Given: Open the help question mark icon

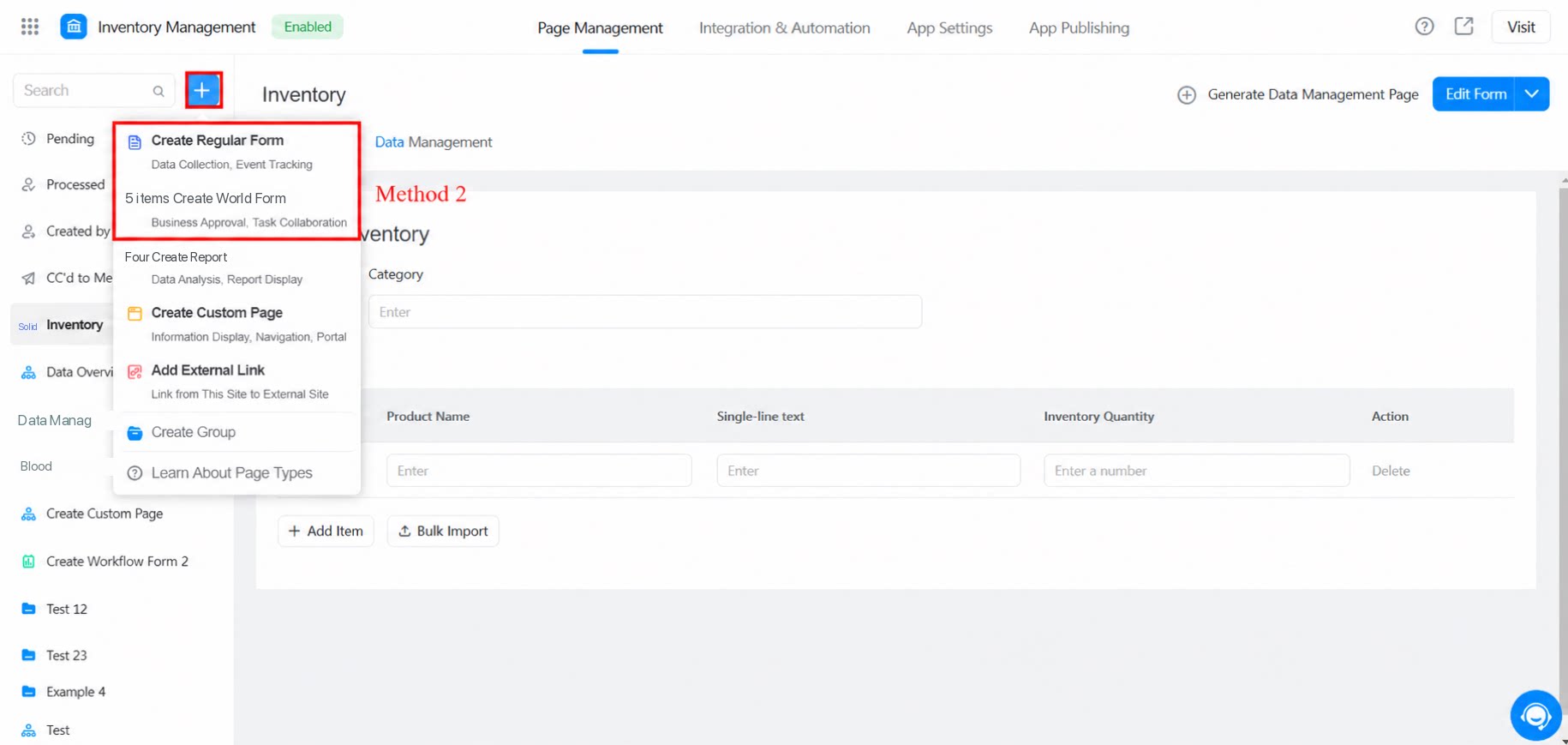Looking at the screenshot, I should click(1424, 27).
